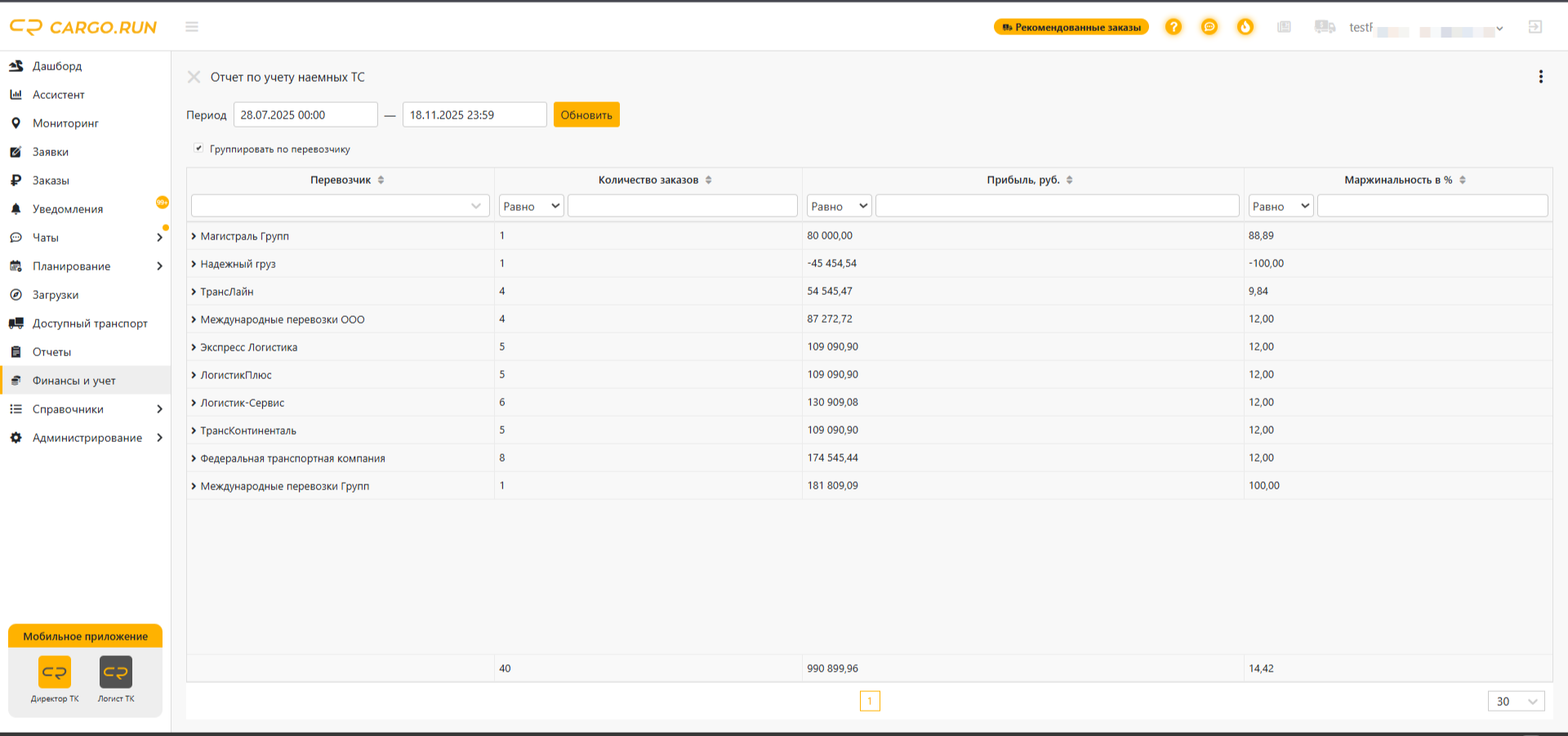Close the hired vehicles report with X

pos(194,77)
